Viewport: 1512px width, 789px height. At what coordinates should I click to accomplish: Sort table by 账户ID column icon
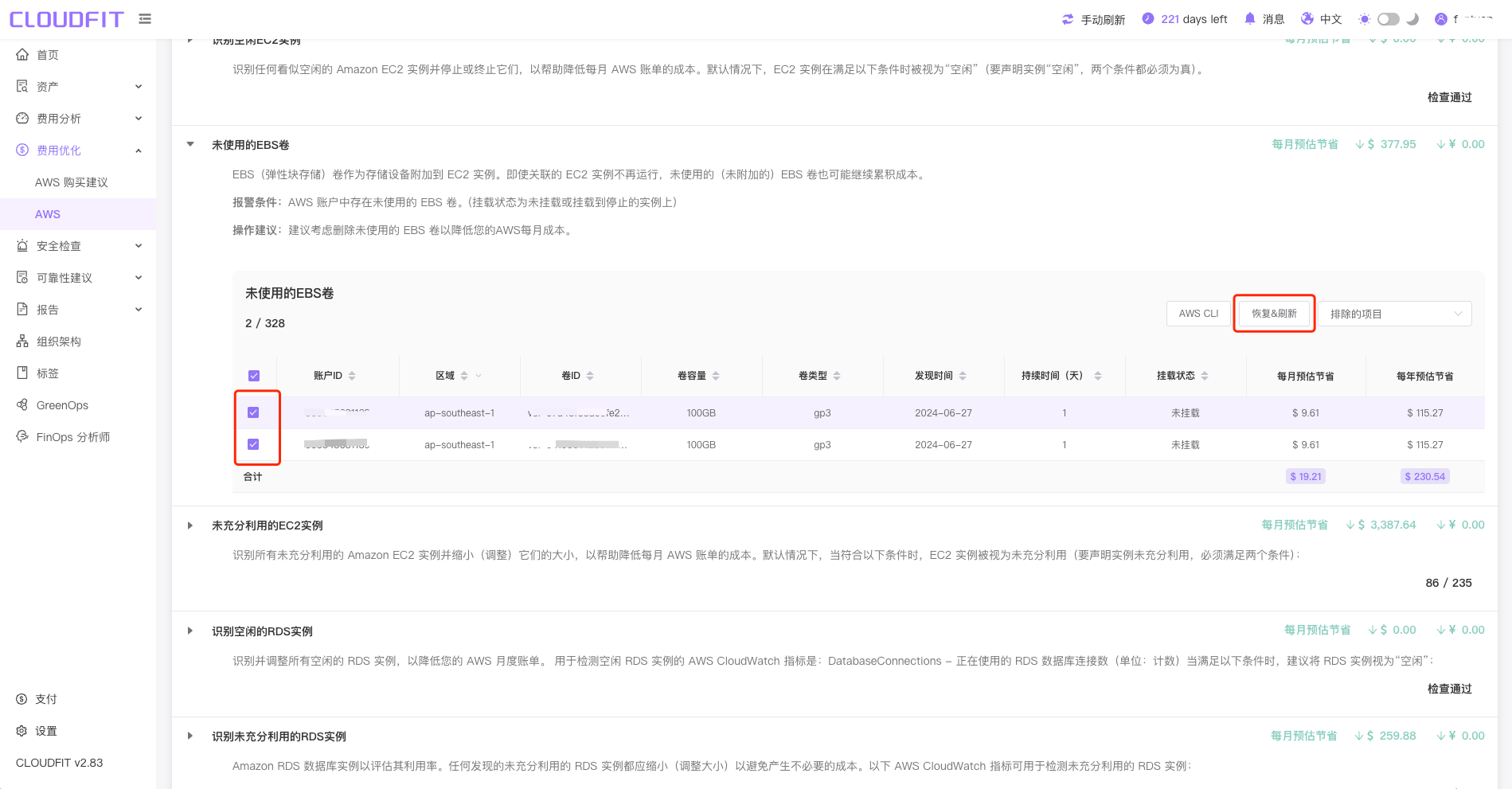352,376
